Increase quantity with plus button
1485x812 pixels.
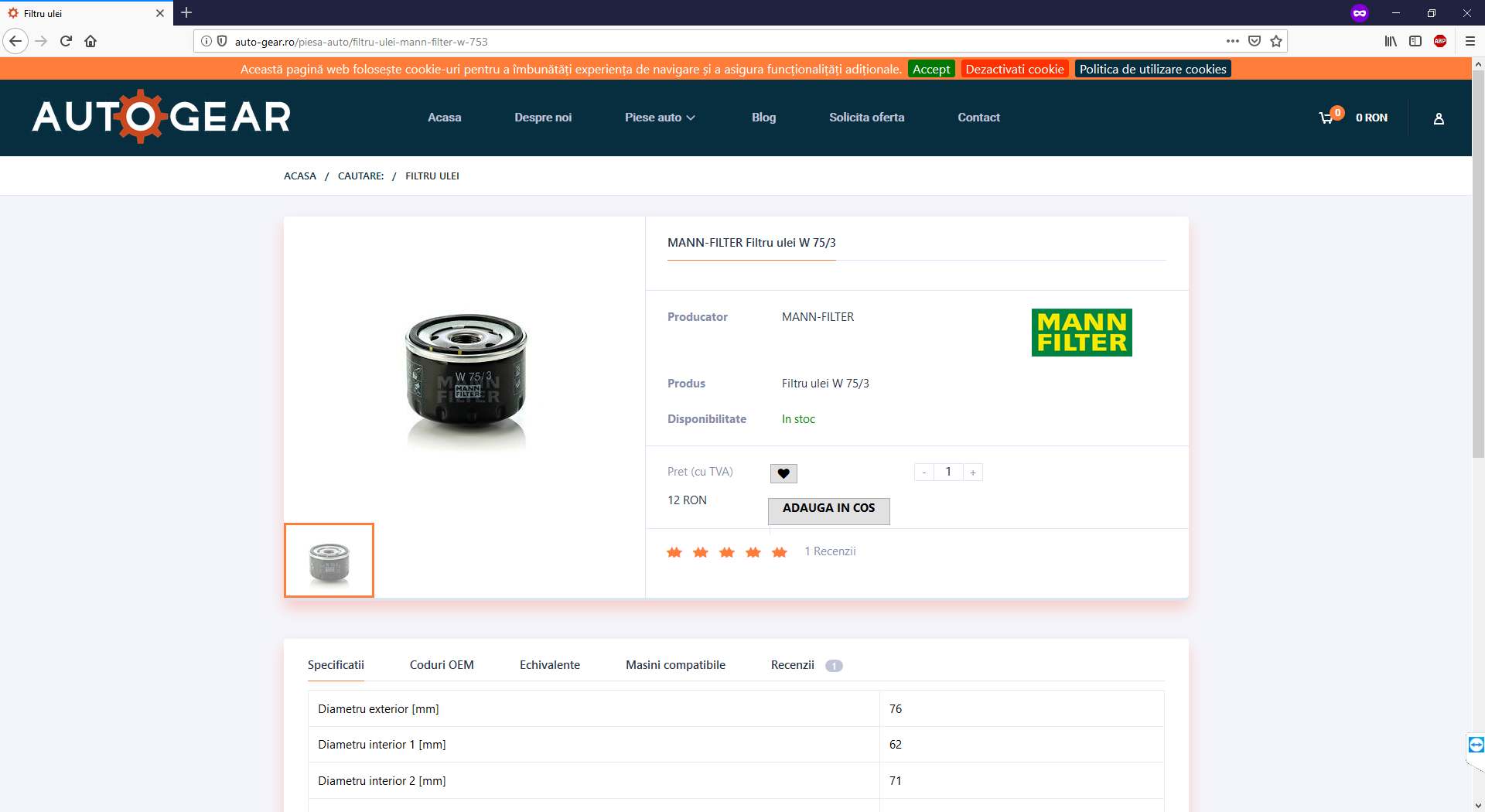click(973, 472)
